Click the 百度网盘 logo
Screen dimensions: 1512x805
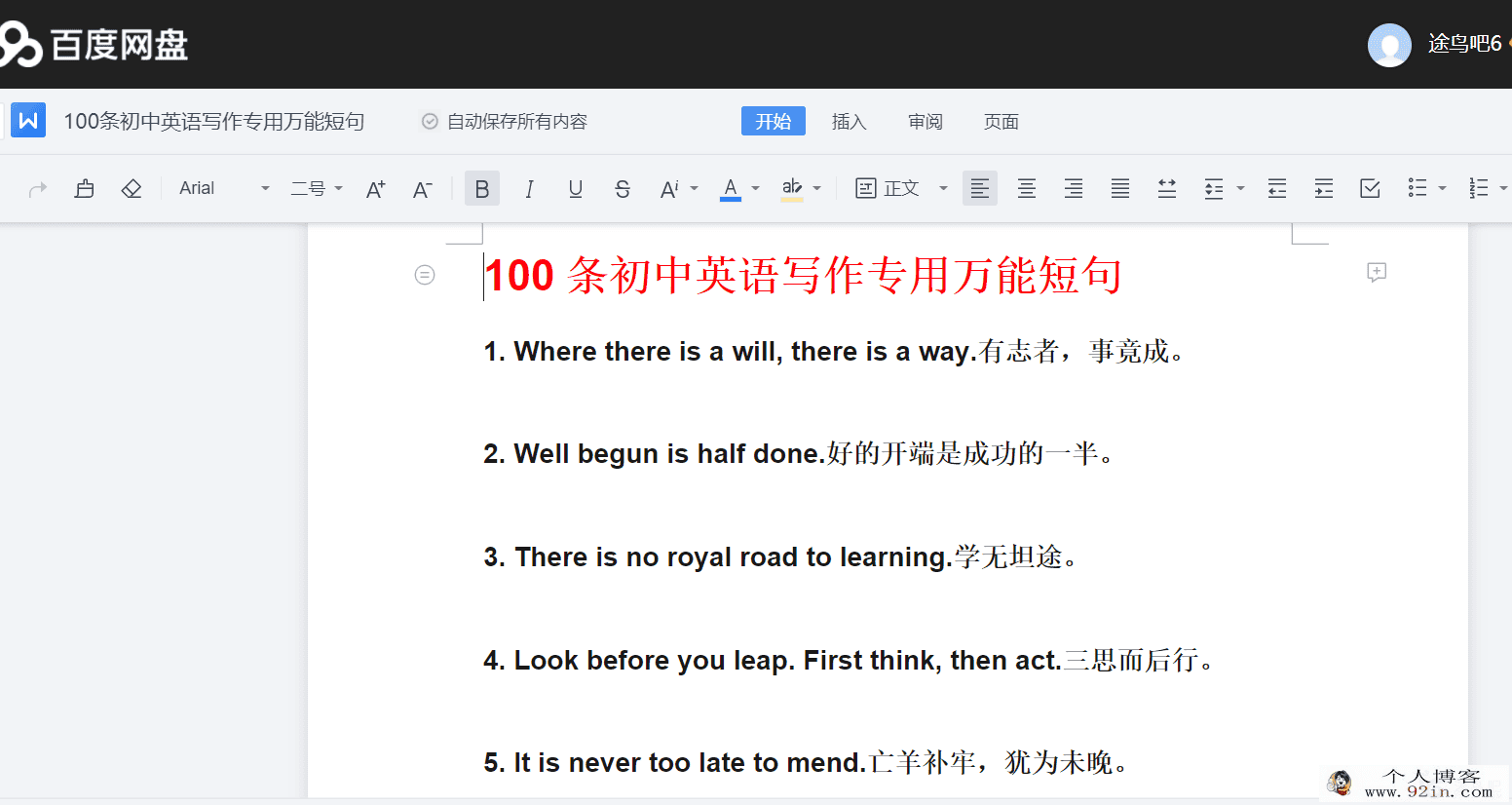94,45
